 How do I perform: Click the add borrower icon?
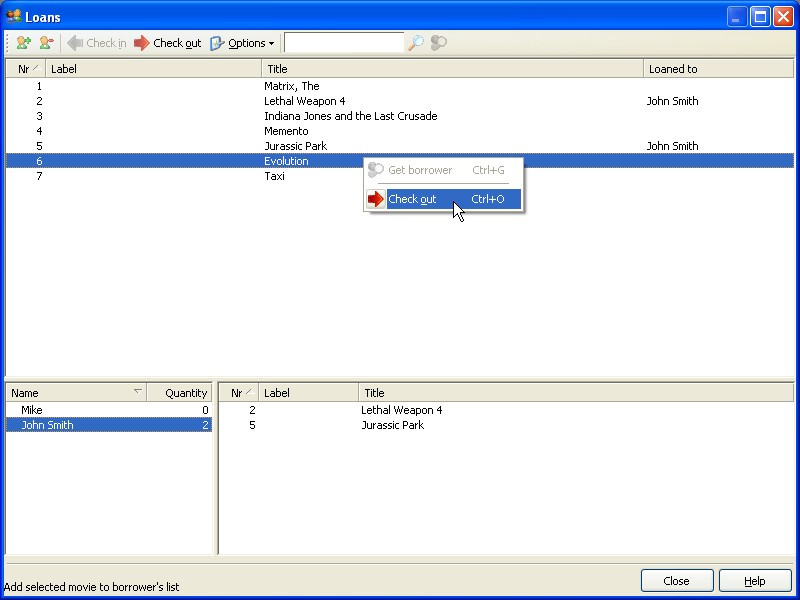coord(23,43)
